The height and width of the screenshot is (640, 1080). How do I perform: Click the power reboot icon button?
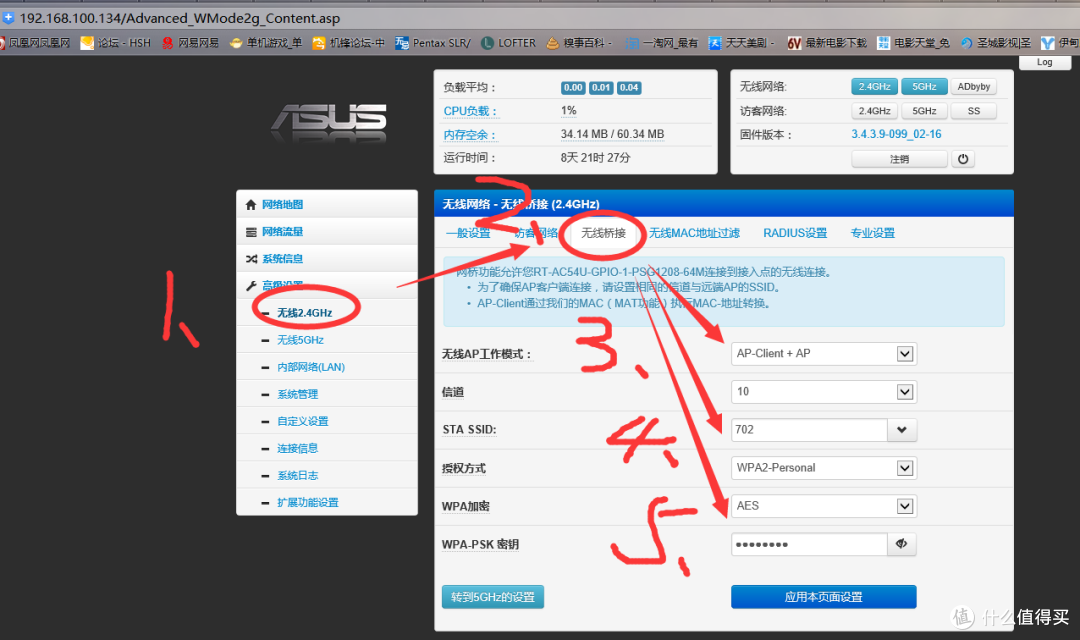963,159
